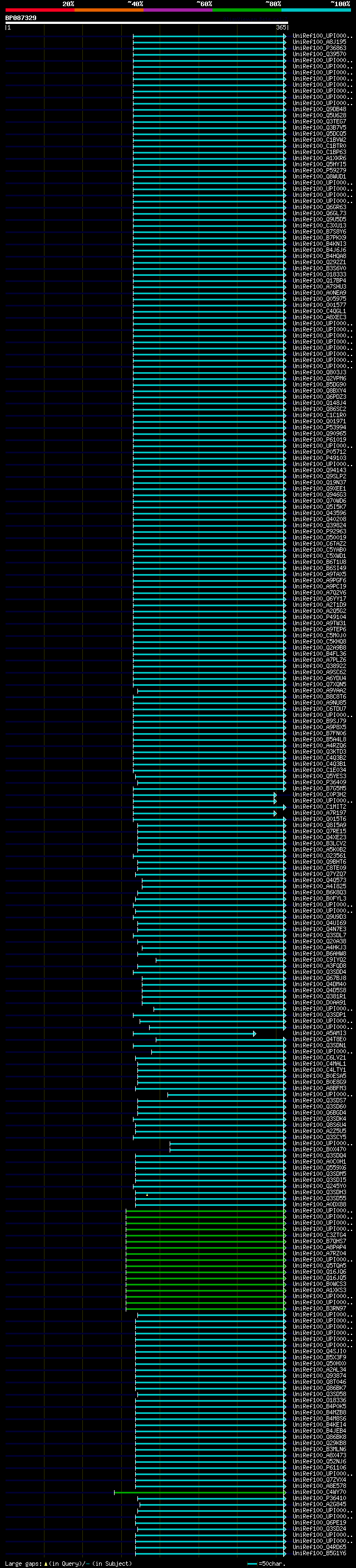This screenshot has height=1568, width=356.
Task: Click the green alignment bar of UniRef100_C3ZTG4
Action: (206, 1235)
